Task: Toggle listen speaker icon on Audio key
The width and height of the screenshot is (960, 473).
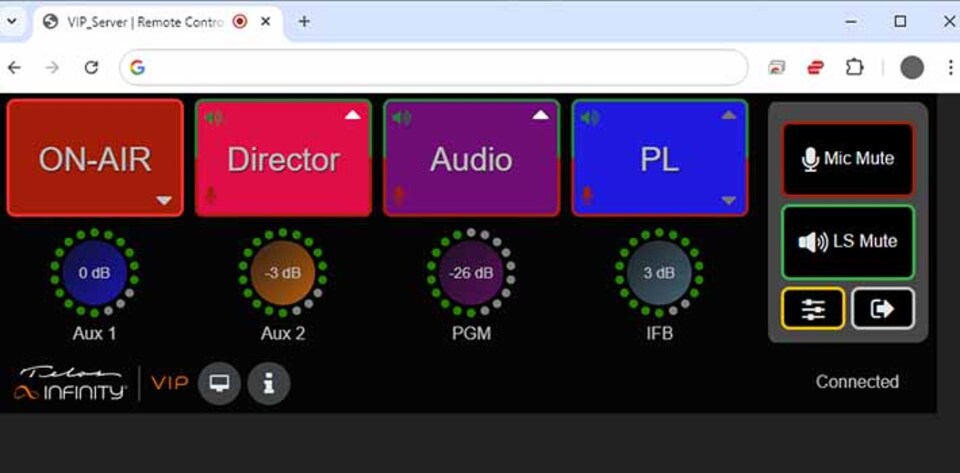Action: pyautogui.click(x=401, y=117)
